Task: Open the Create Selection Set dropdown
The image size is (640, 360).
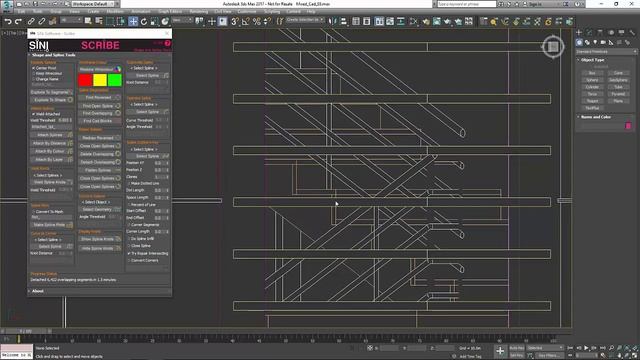Action: click(305, 20)
